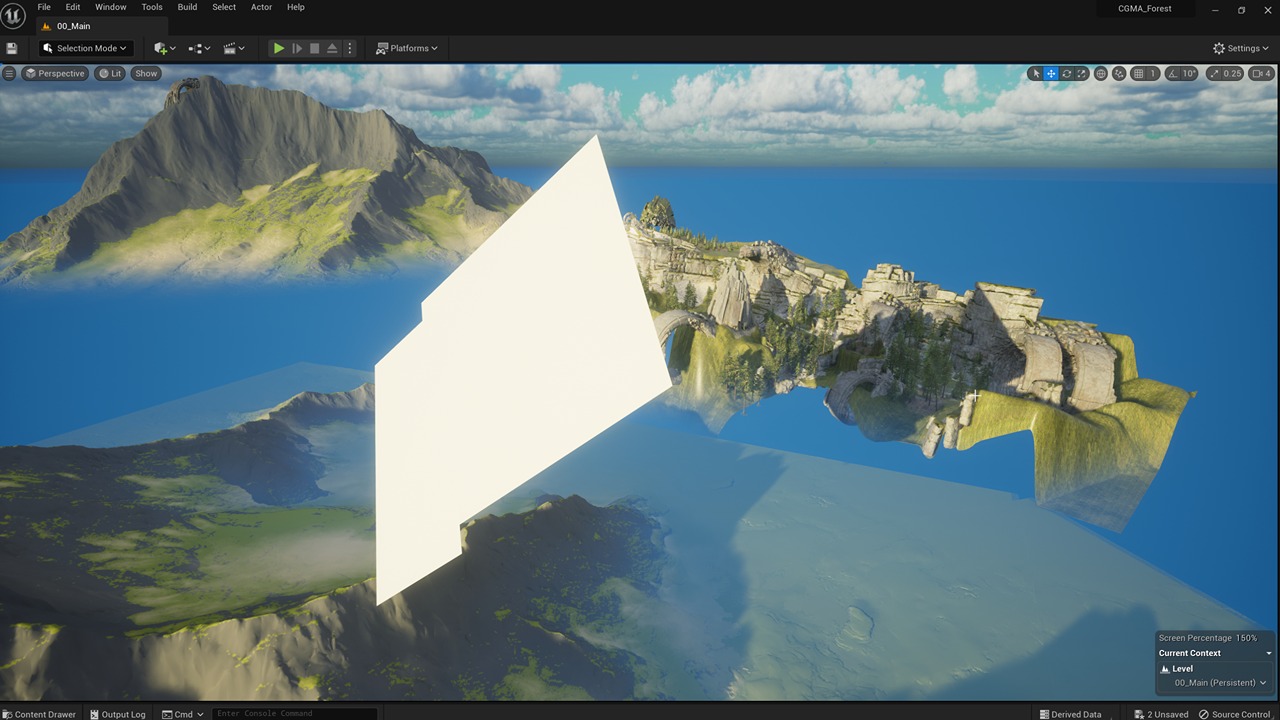Open the Source Control menu
Viewport: 1280px width, 720px height.
tap(1235, 714)
